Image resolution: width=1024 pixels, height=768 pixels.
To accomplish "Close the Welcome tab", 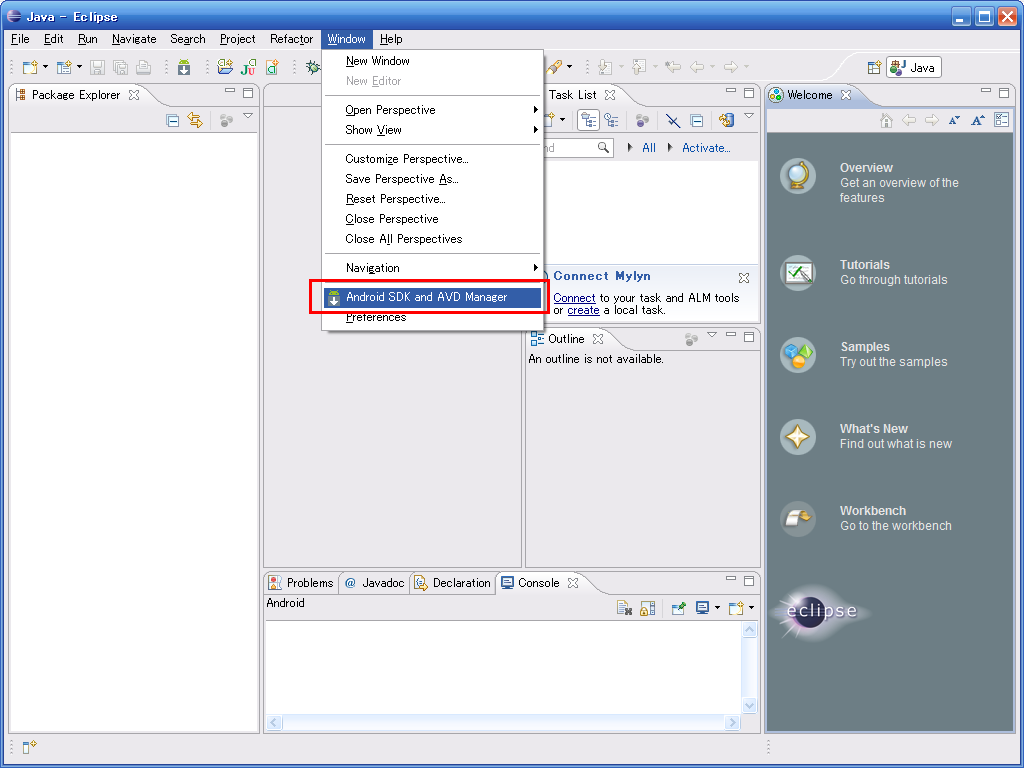I will [846, 95].
